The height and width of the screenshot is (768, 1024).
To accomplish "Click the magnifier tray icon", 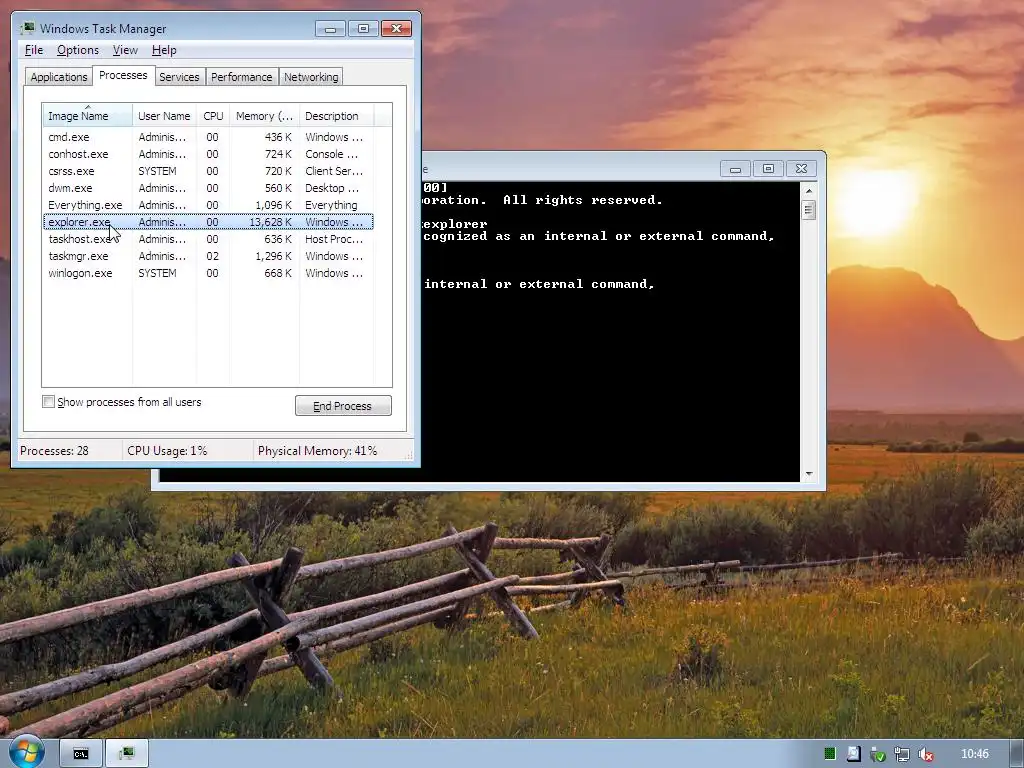I will (x=854, y=754).
